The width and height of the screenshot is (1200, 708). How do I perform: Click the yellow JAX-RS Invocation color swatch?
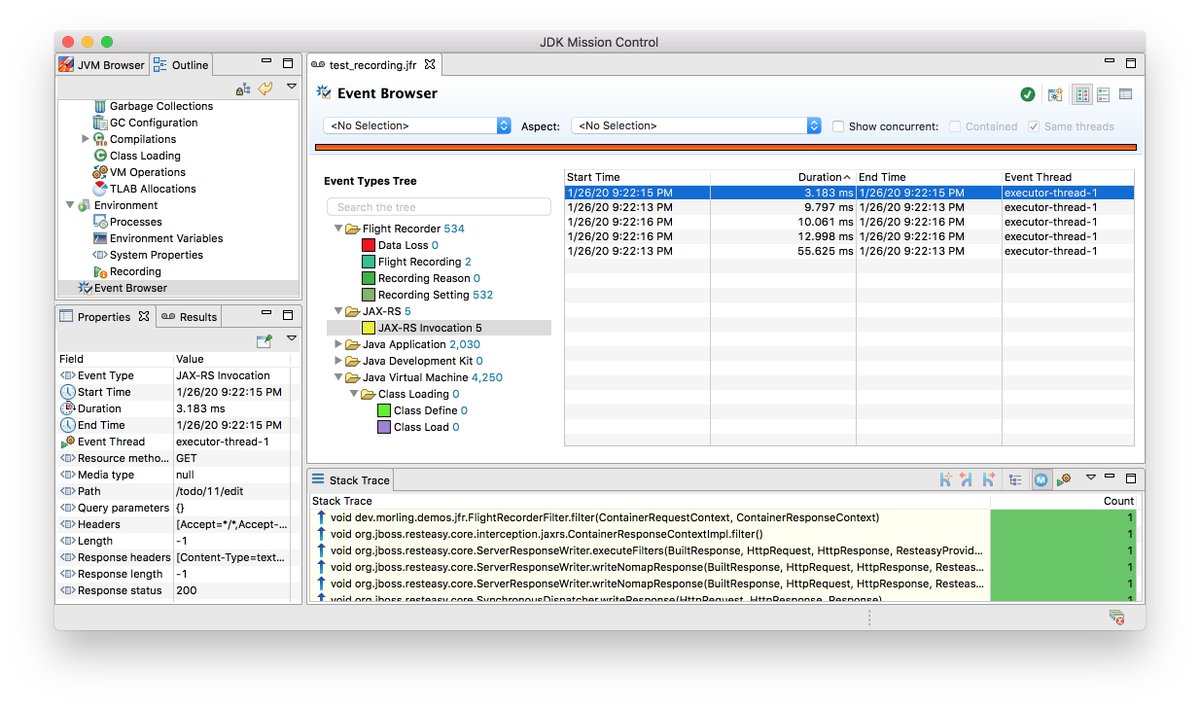tap(368, 328)
